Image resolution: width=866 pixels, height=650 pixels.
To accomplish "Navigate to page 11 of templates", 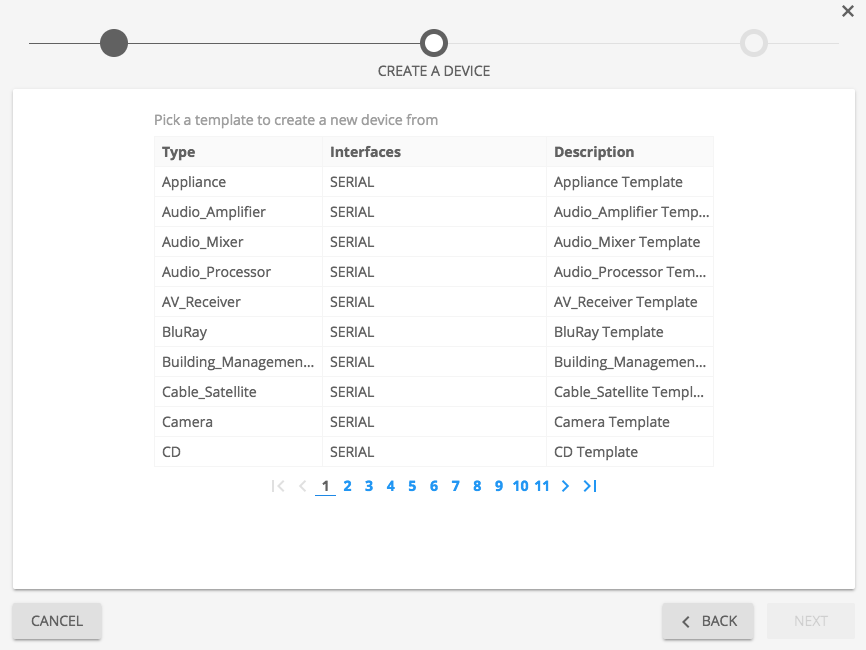I will [542, 486].
